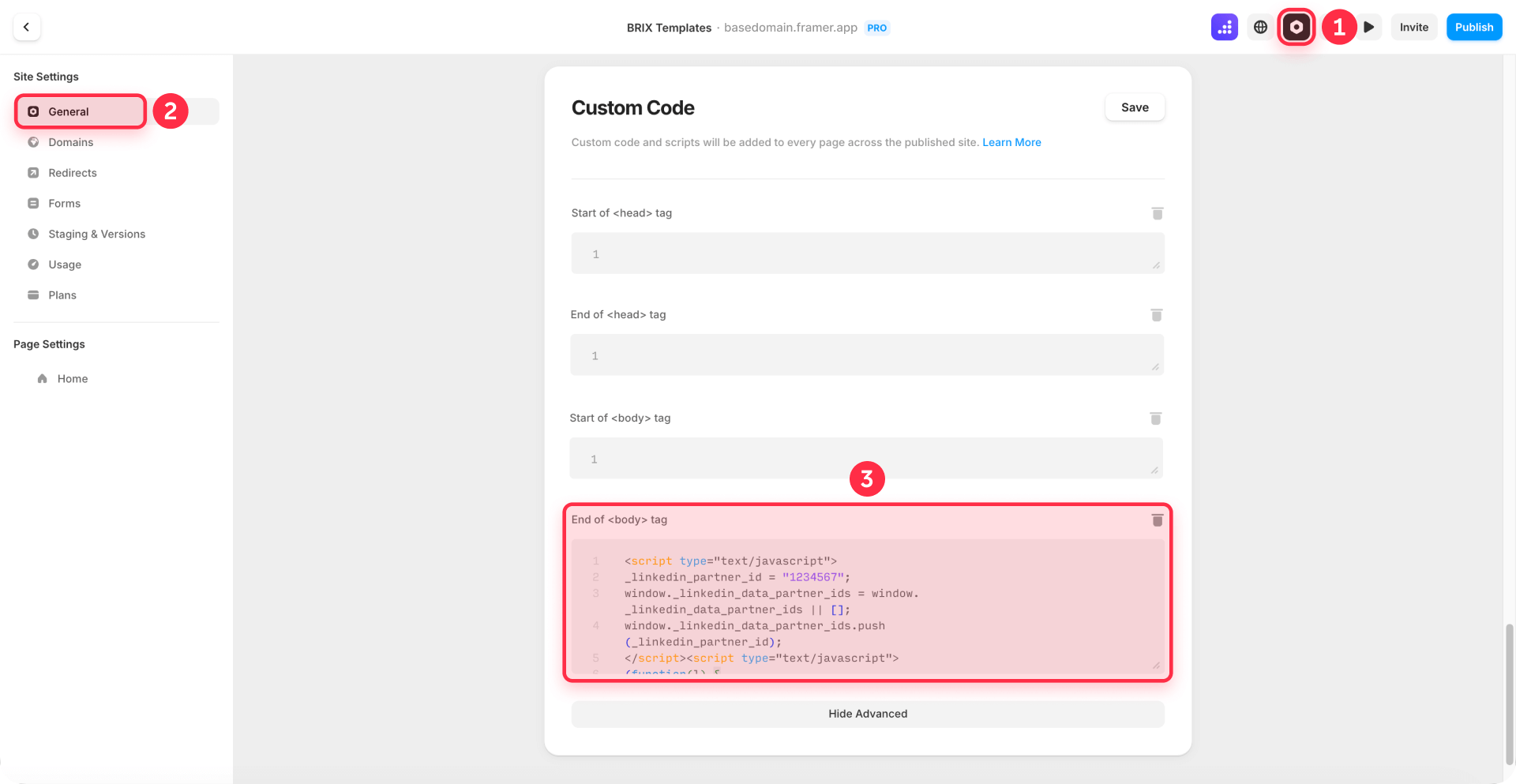The height and width of the screenshot is (784, 1516).
Task: Open Staging & Versions settings
Action: point(96,234)
